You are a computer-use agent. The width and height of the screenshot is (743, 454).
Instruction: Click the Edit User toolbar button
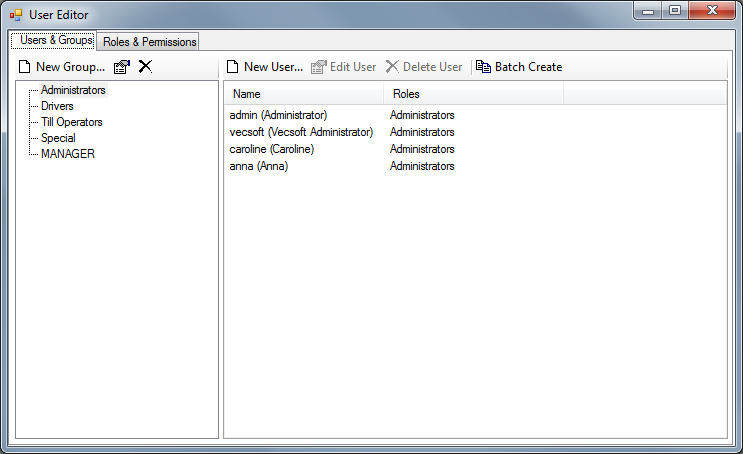343,67
